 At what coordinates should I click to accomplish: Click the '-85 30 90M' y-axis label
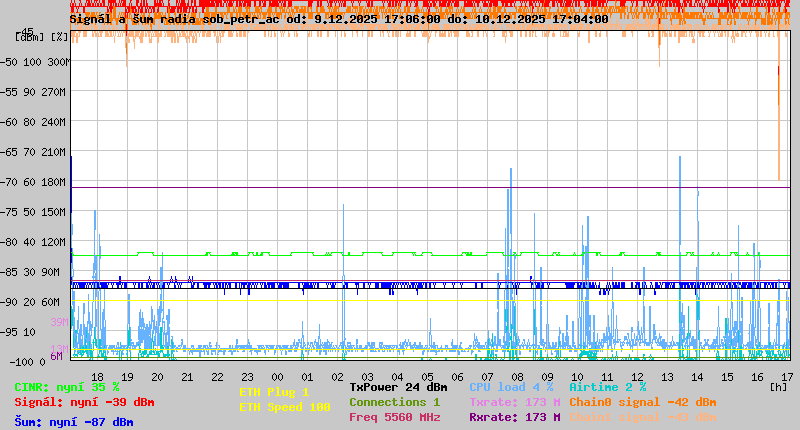pos(30,272)
